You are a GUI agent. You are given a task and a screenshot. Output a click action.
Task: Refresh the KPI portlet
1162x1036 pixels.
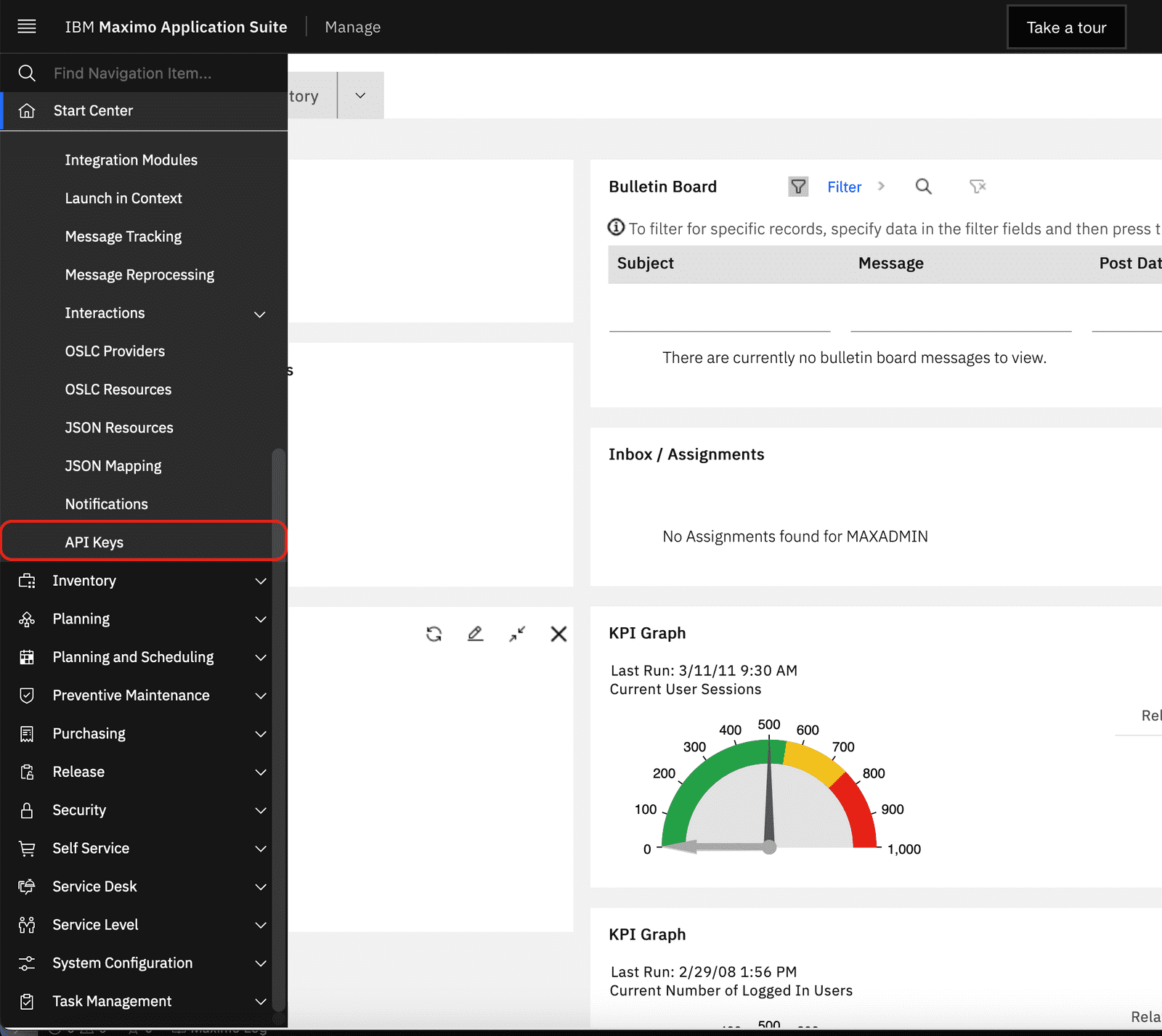pyautogui.click(x=434, y=634)
